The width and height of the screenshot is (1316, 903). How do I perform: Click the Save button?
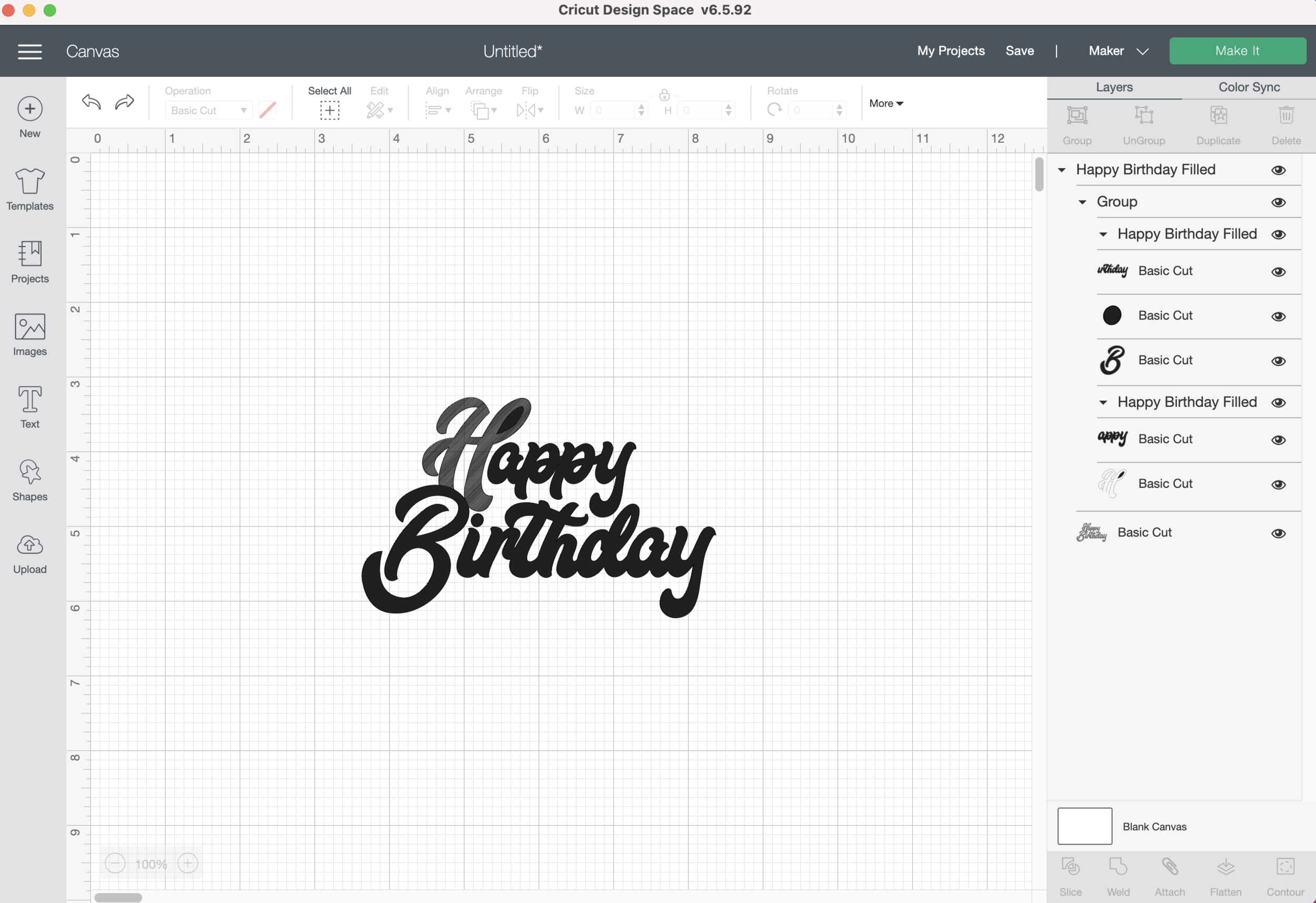pyautogui.click(x=1019, y=51)
